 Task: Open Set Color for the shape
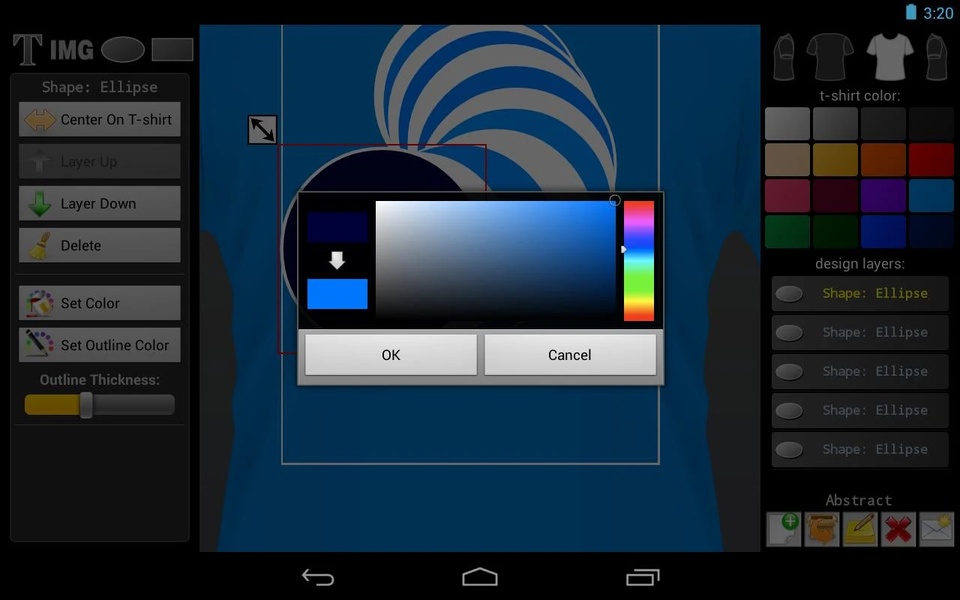(100, 302)
